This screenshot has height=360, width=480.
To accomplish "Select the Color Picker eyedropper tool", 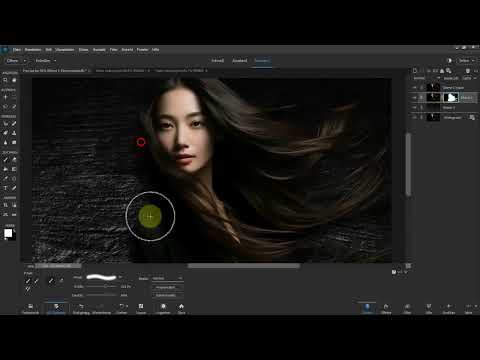I will (x=5, y=178).
